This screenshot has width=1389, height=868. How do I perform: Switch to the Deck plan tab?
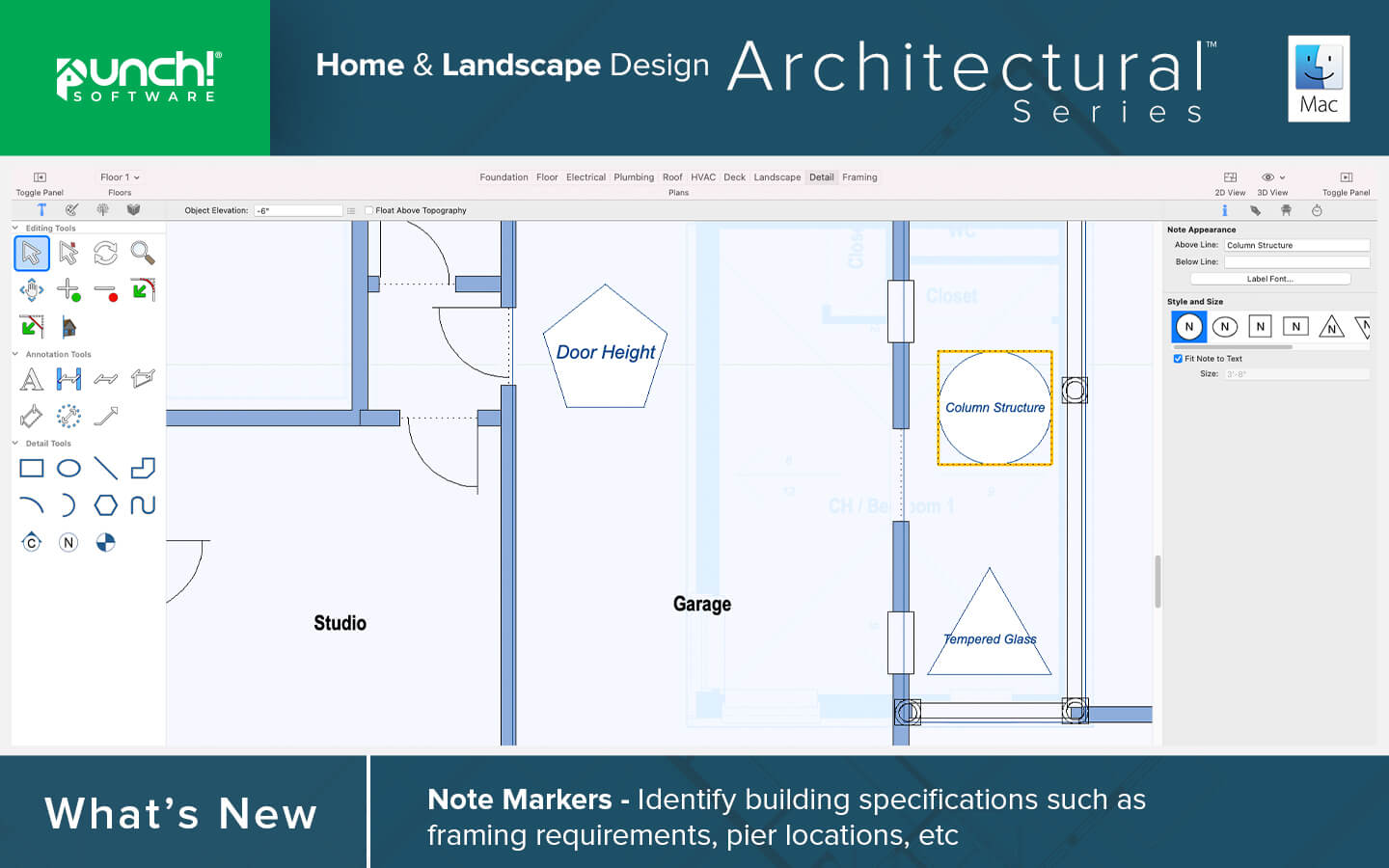click(735, 177)
